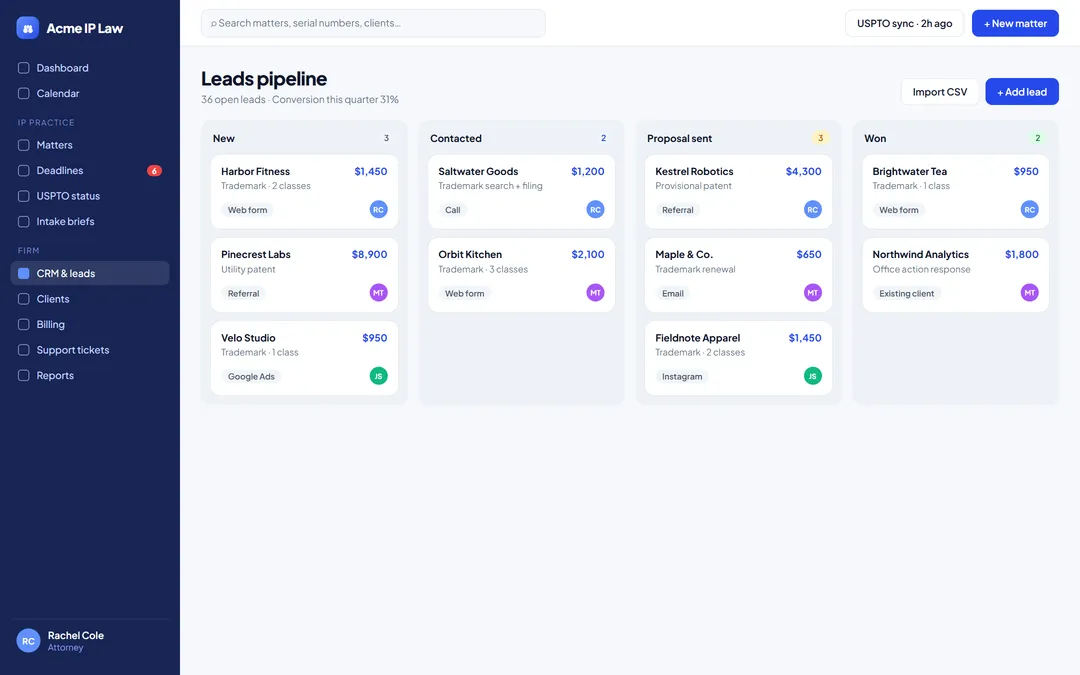
Task: Click the +New matter button
Action: (1015, 23)
